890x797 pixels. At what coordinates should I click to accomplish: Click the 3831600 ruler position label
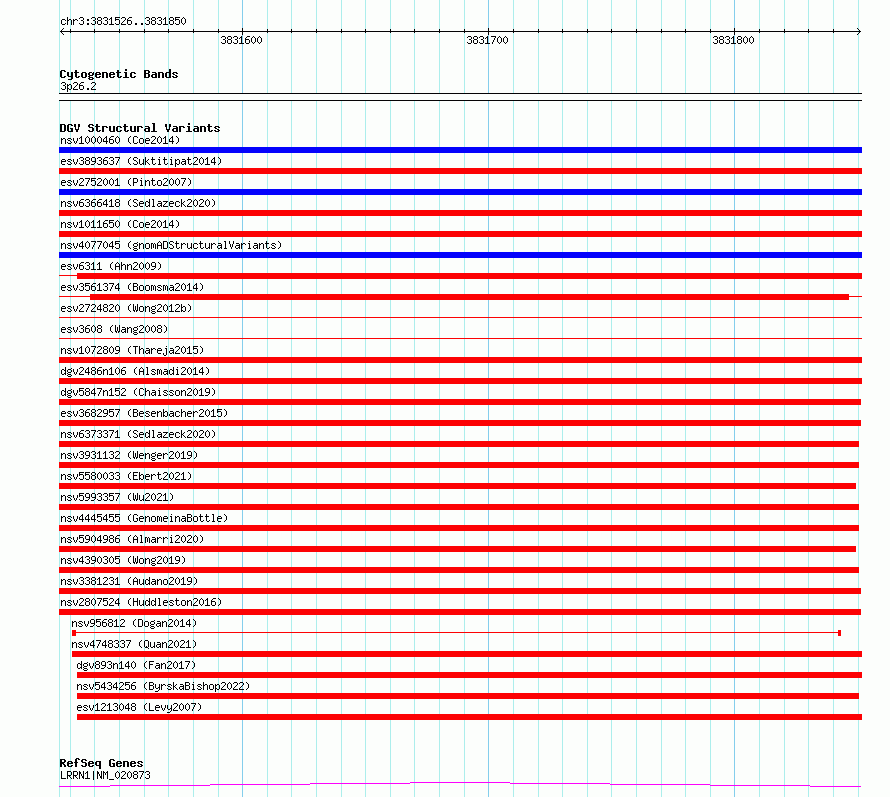241,40
